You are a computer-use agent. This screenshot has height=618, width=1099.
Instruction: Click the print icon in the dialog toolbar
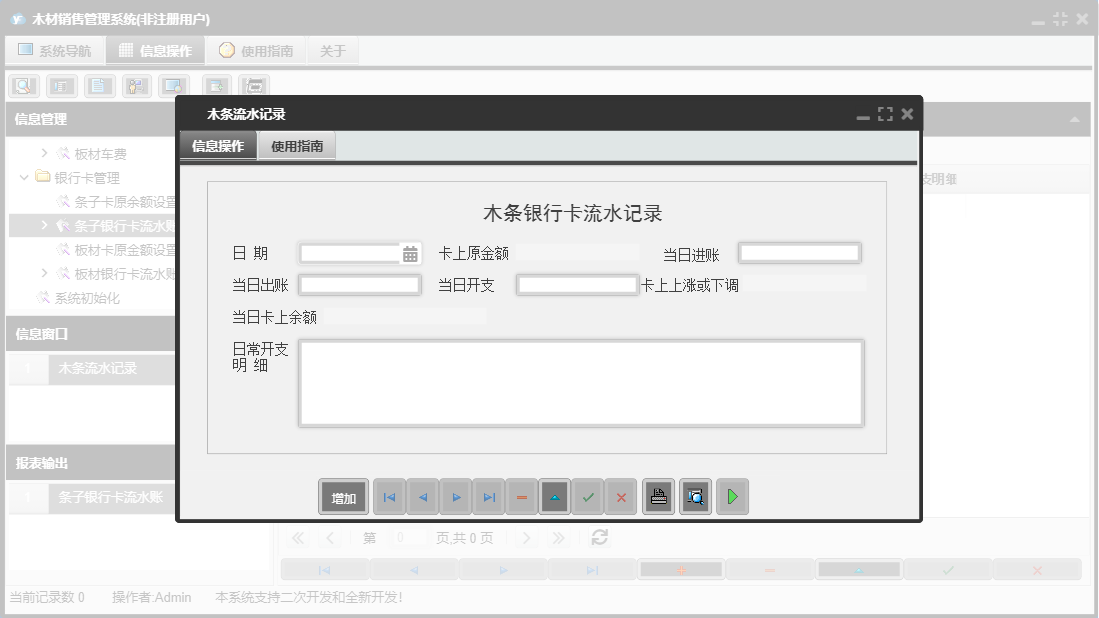pos(658,496)
